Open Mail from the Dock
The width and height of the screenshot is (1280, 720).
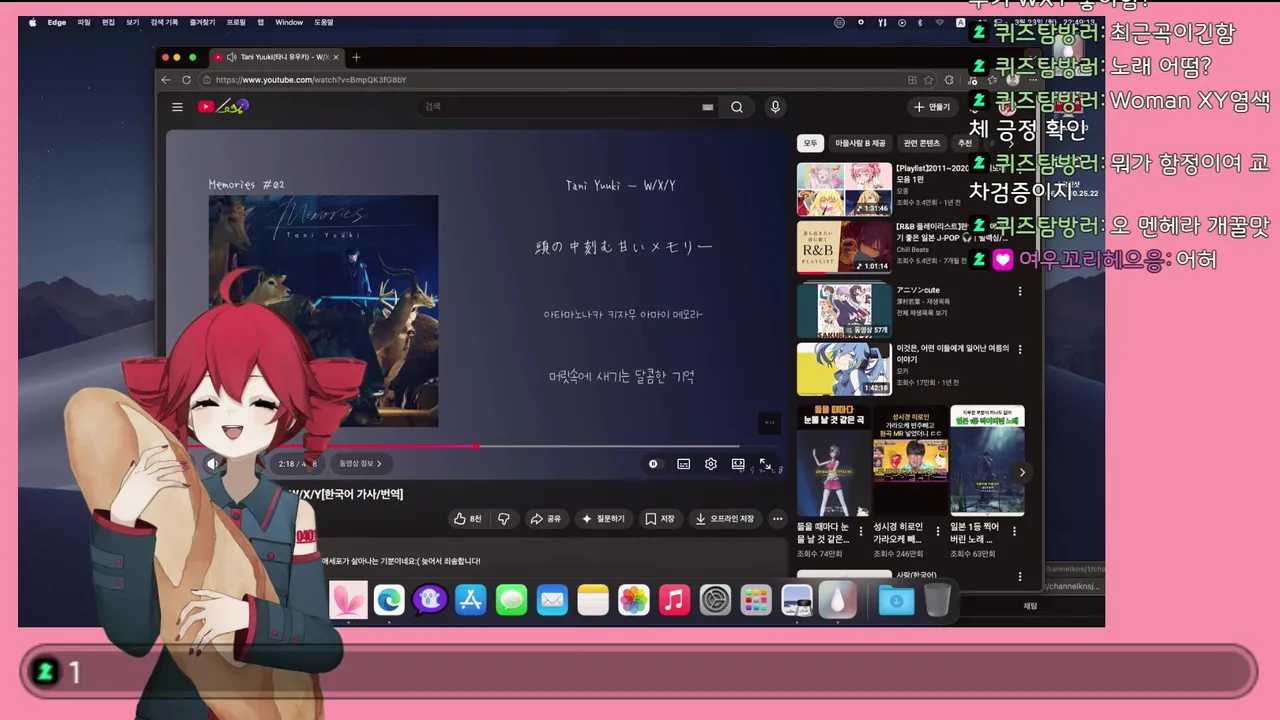click(552, 600)
